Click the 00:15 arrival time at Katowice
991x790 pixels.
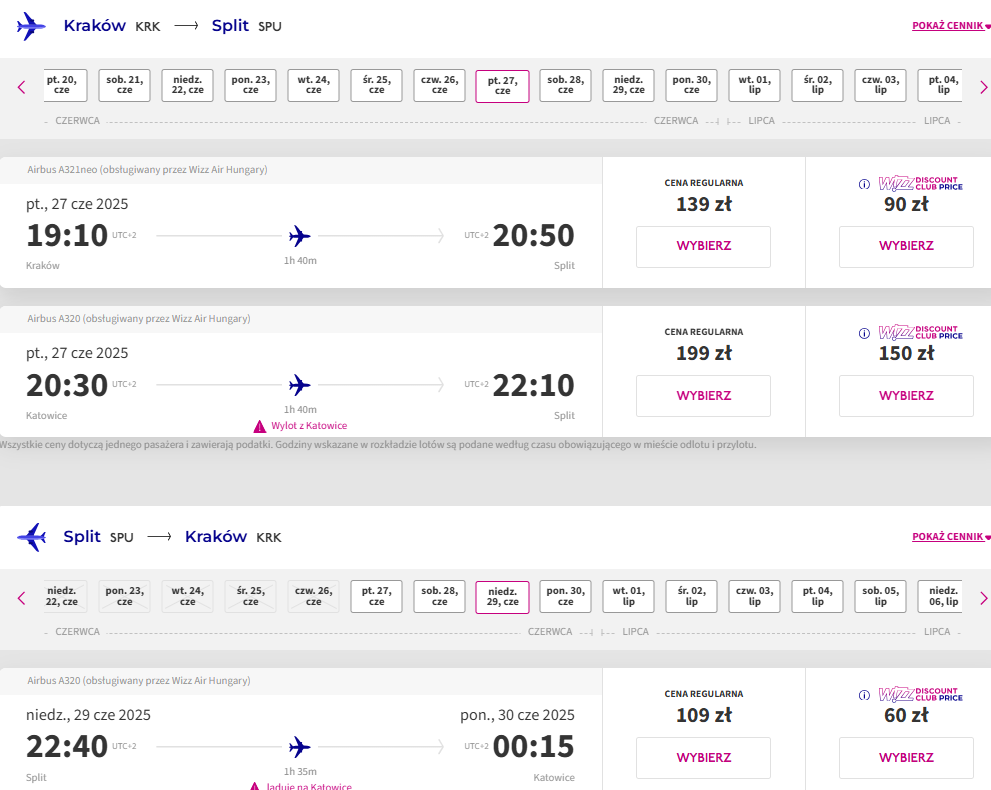pos(533,747)
